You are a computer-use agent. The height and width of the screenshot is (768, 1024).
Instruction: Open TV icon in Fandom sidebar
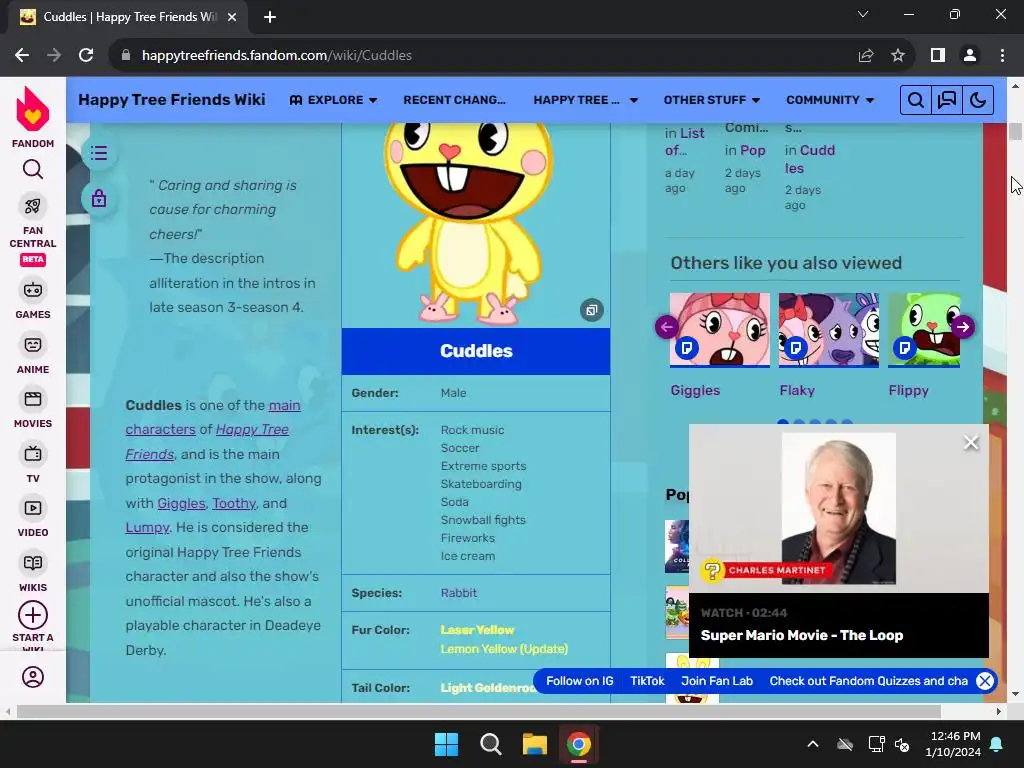click(33, 454)
